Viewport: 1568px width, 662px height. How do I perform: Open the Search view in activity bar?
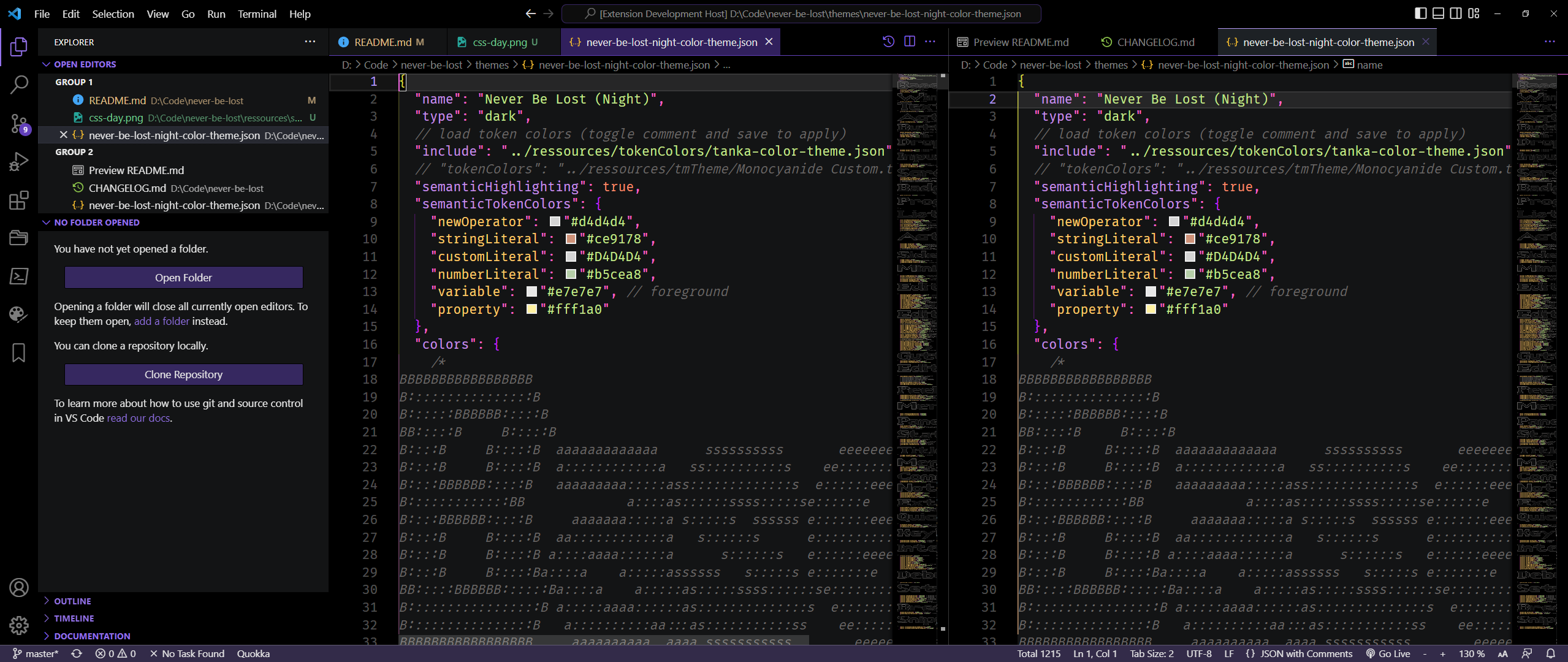tap(19, 85)
